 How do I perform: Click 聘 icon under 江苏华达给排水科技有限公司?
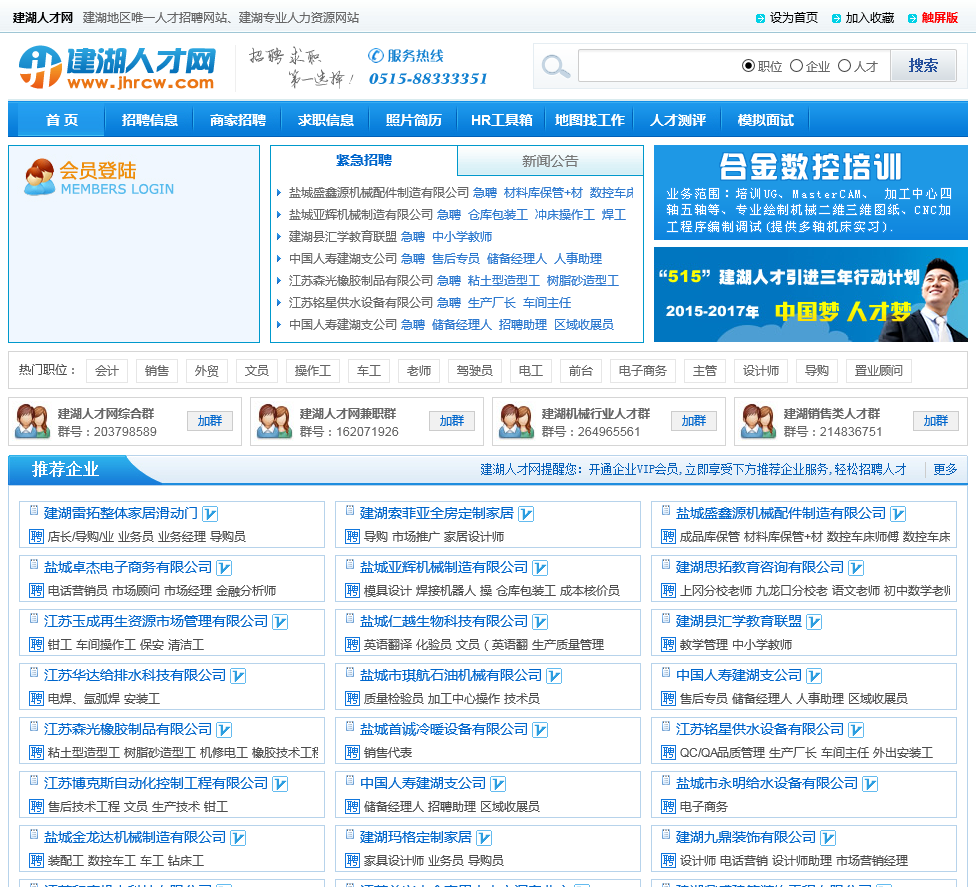(37, 699)
